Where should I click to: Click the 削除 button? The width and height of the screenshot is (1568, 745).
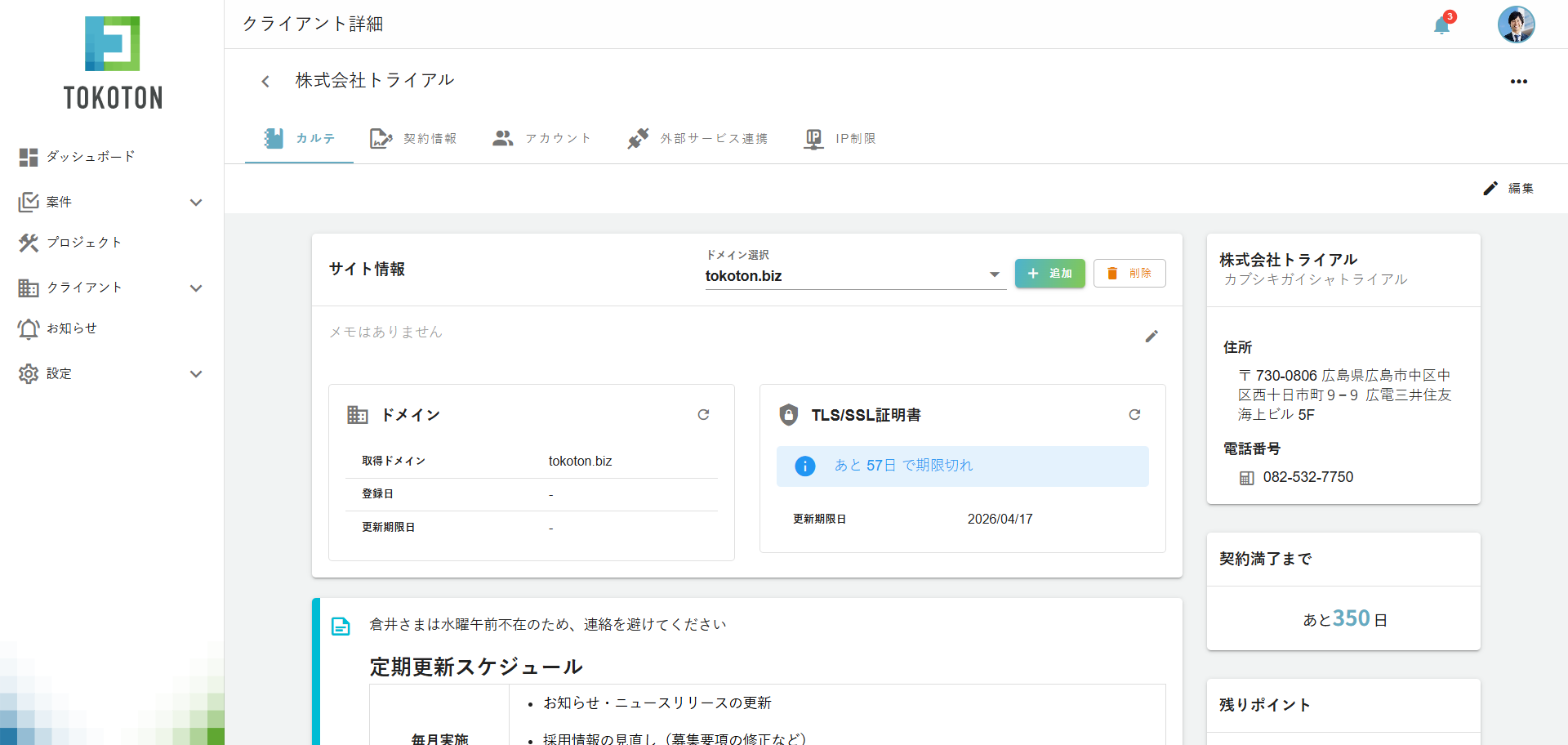point(1129,274)
